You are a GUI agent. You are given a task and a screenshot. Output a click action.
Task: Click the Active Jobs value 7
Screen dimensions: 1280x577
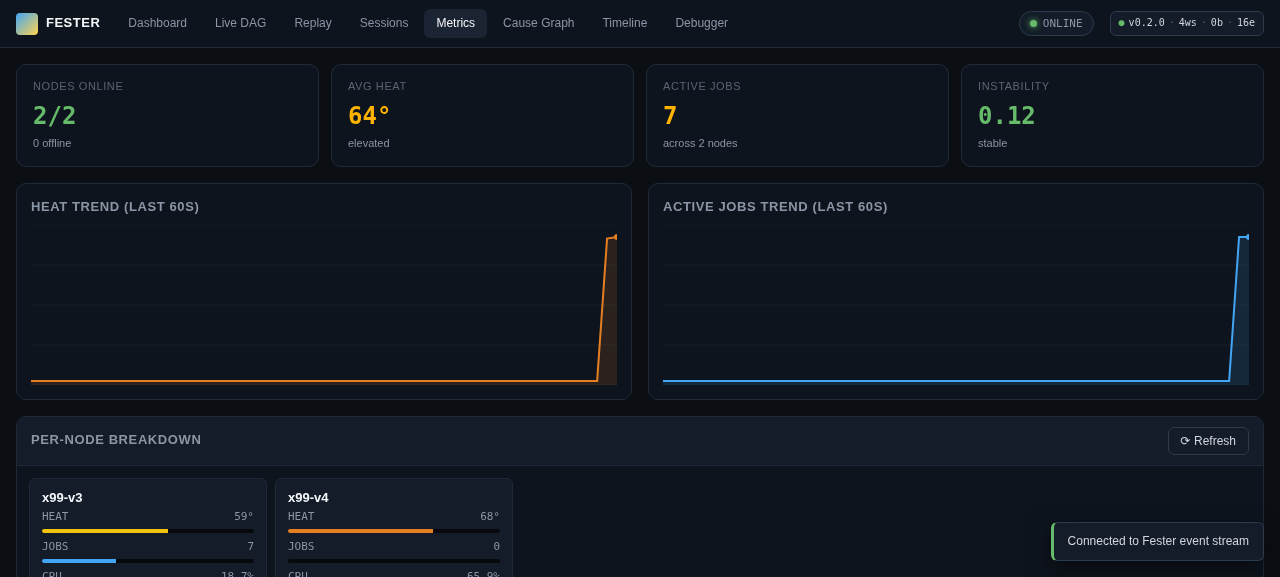coord(670,116)
